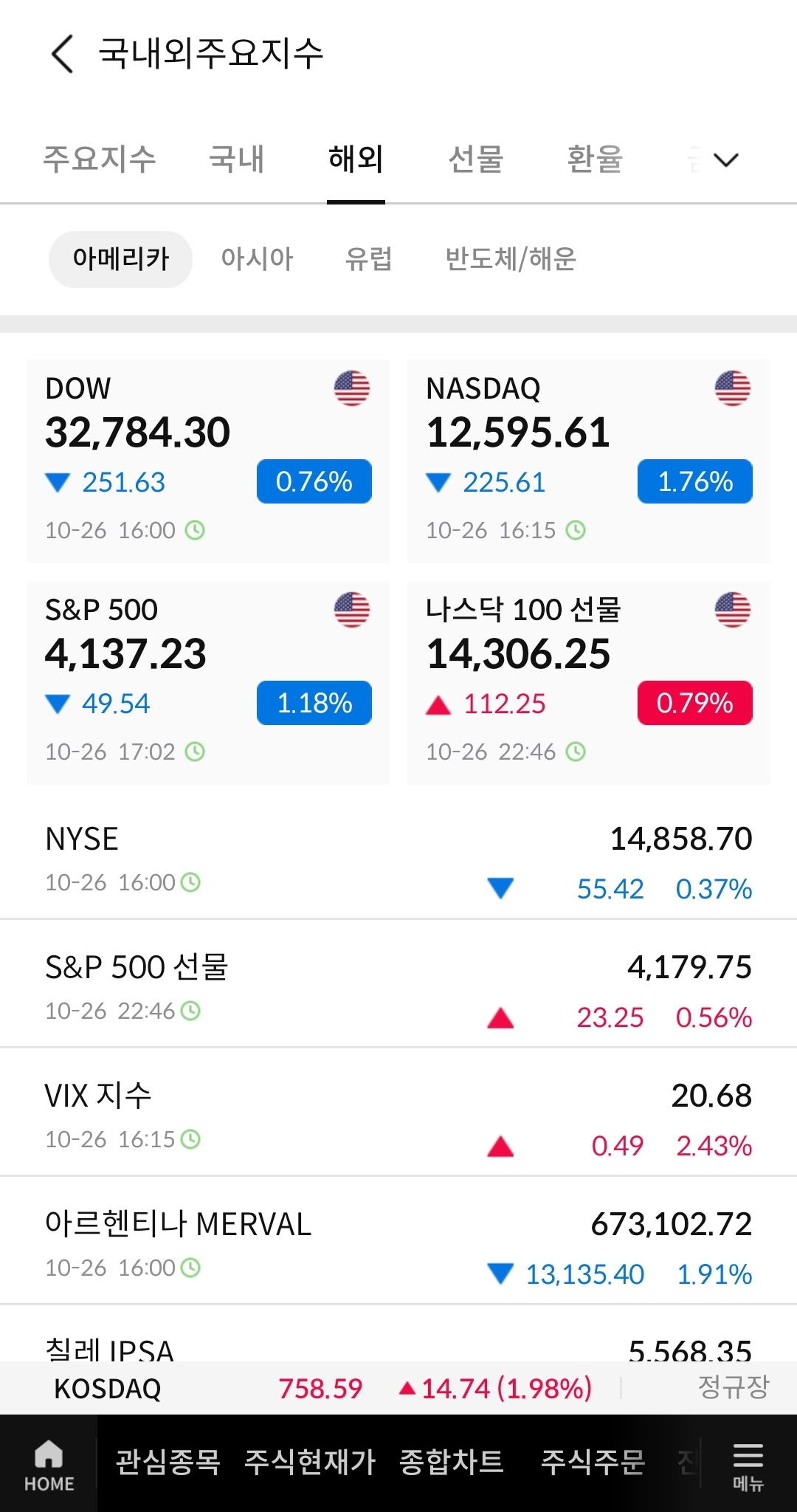Switch to the 환율 tab
The width and height of the screenshot is (797, 1512).
595,159
